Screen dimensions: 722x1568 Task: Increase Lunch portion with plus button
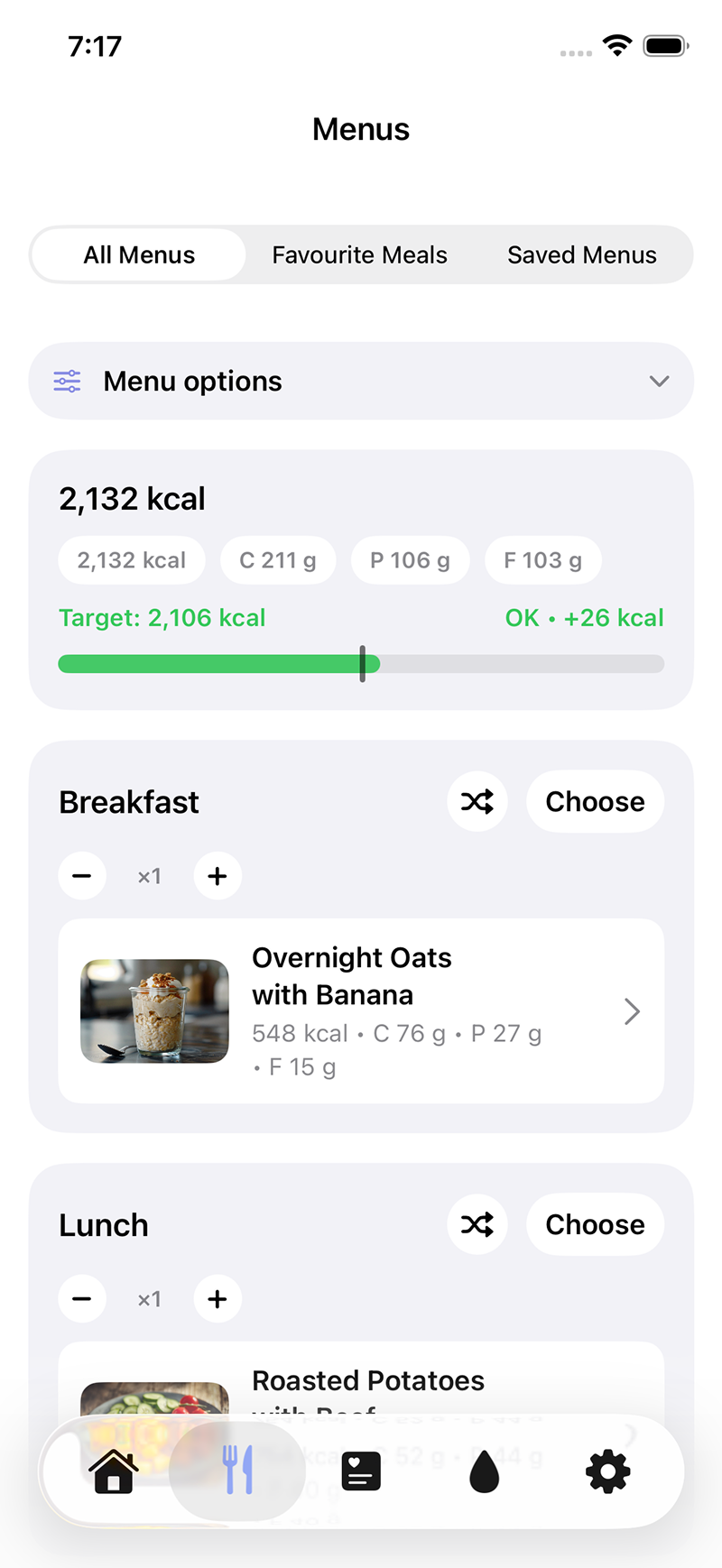(218, 1299)
